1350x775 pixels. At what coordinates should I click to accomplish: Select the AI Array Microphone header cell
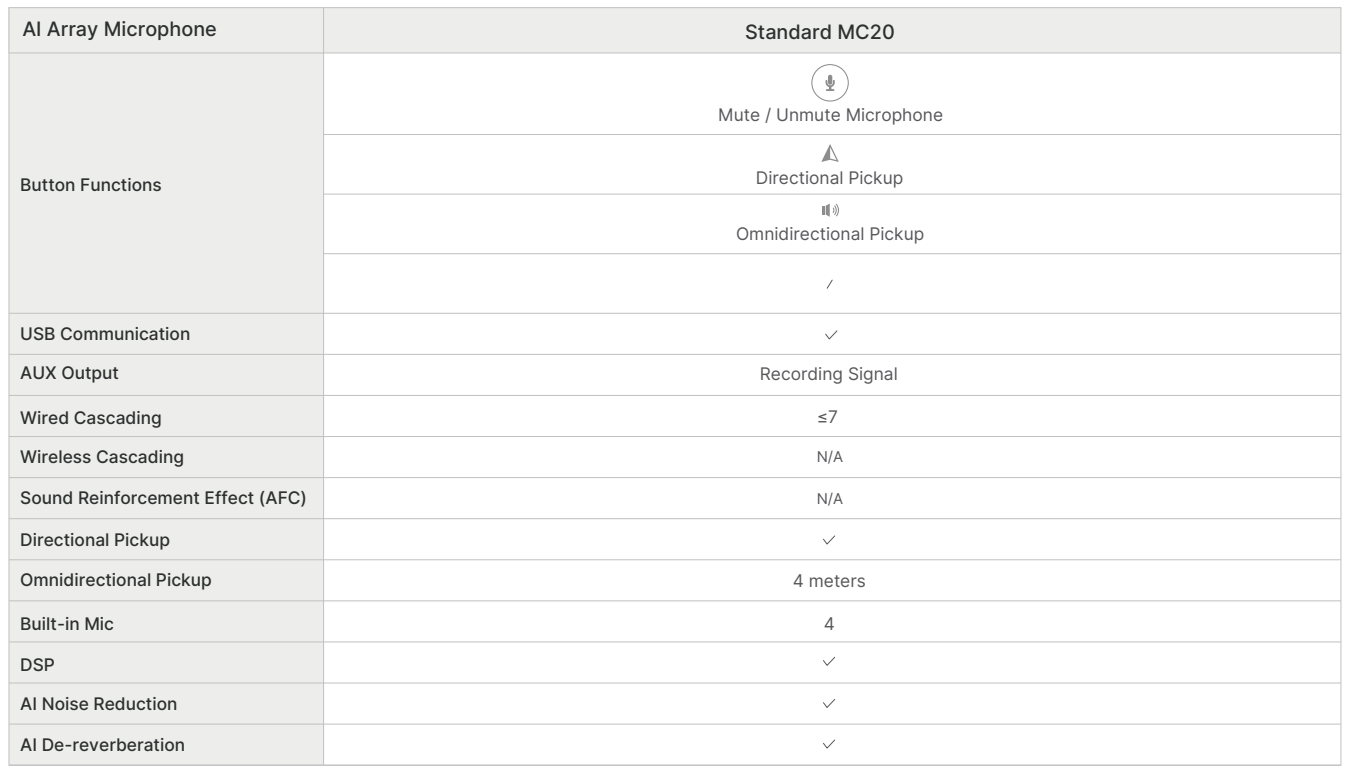tap(164, 30)
